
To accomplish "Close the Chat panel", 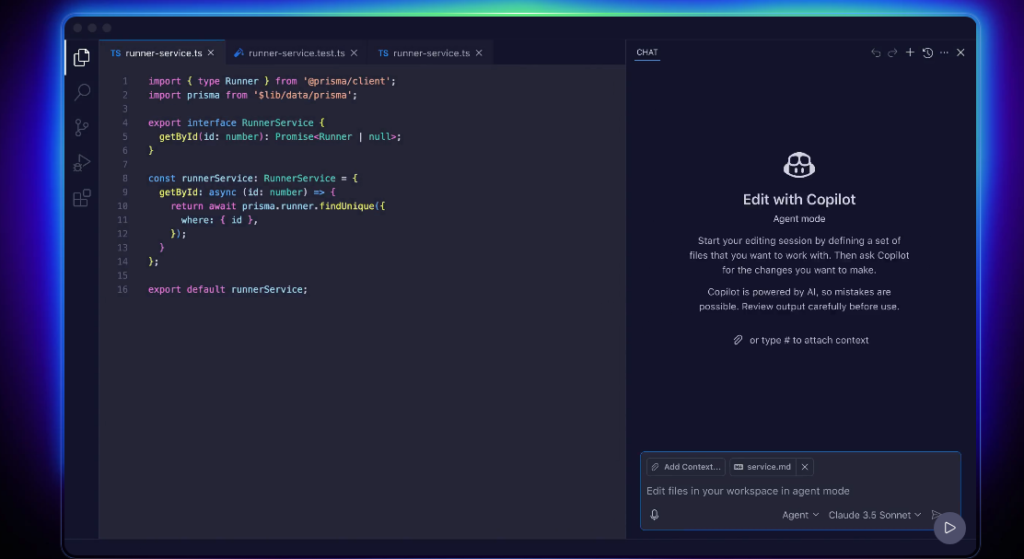I will (x=961, y=53).
